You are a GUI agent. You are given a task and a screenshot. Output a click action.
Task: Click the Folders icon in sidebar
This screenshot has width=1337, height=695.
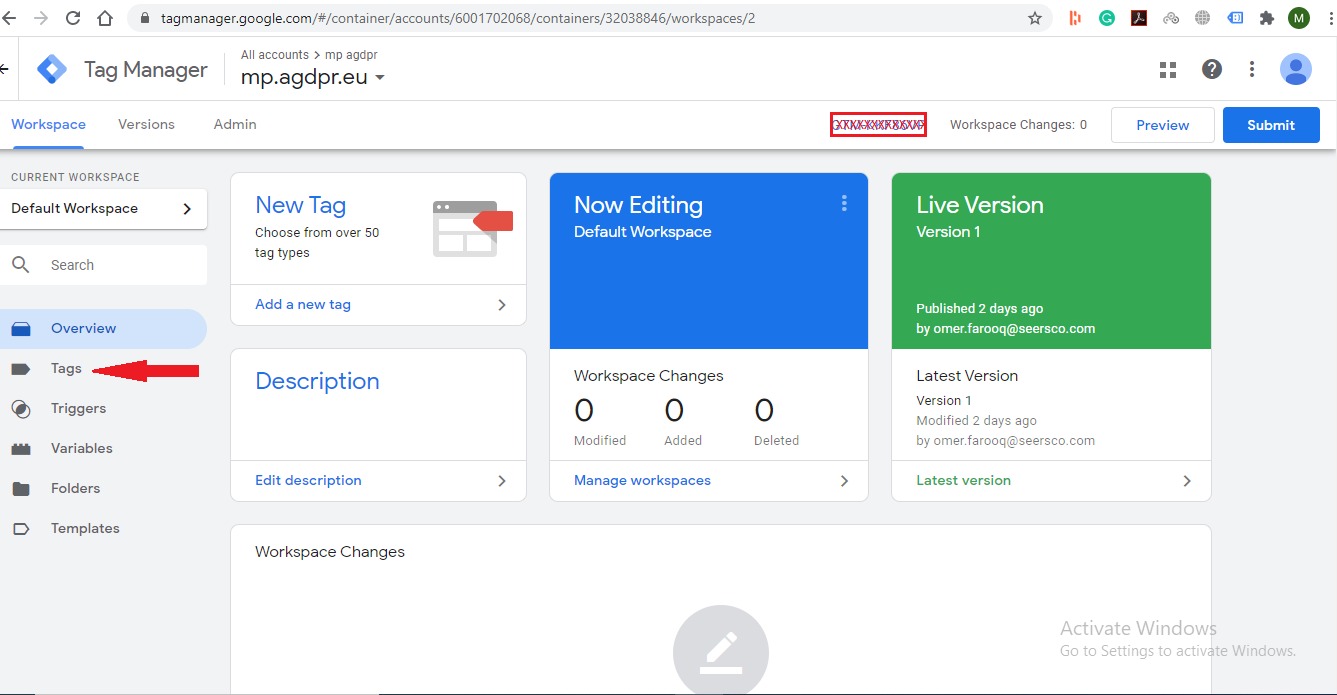coord(21,489)
